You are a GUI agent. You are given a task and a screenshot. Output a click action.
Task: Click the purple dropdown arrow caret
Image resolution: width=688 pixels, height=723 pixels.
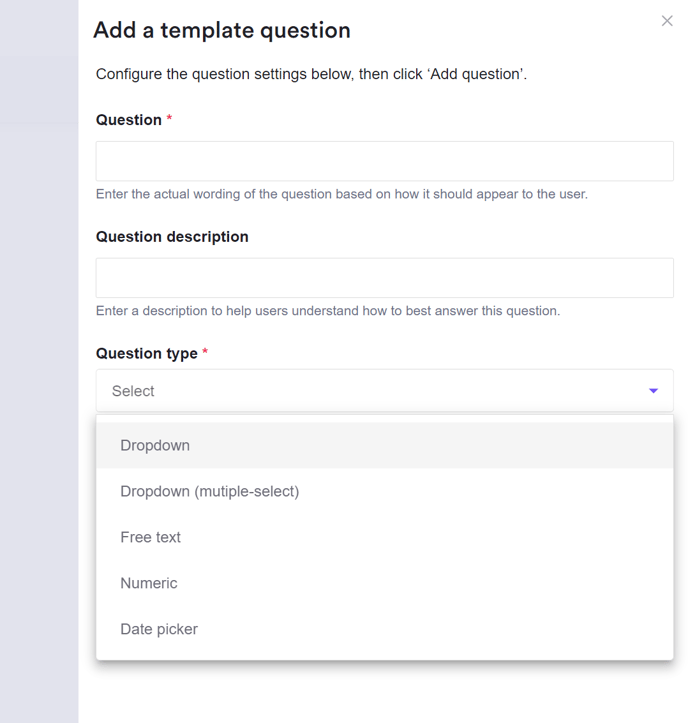(x=653, y=391)
